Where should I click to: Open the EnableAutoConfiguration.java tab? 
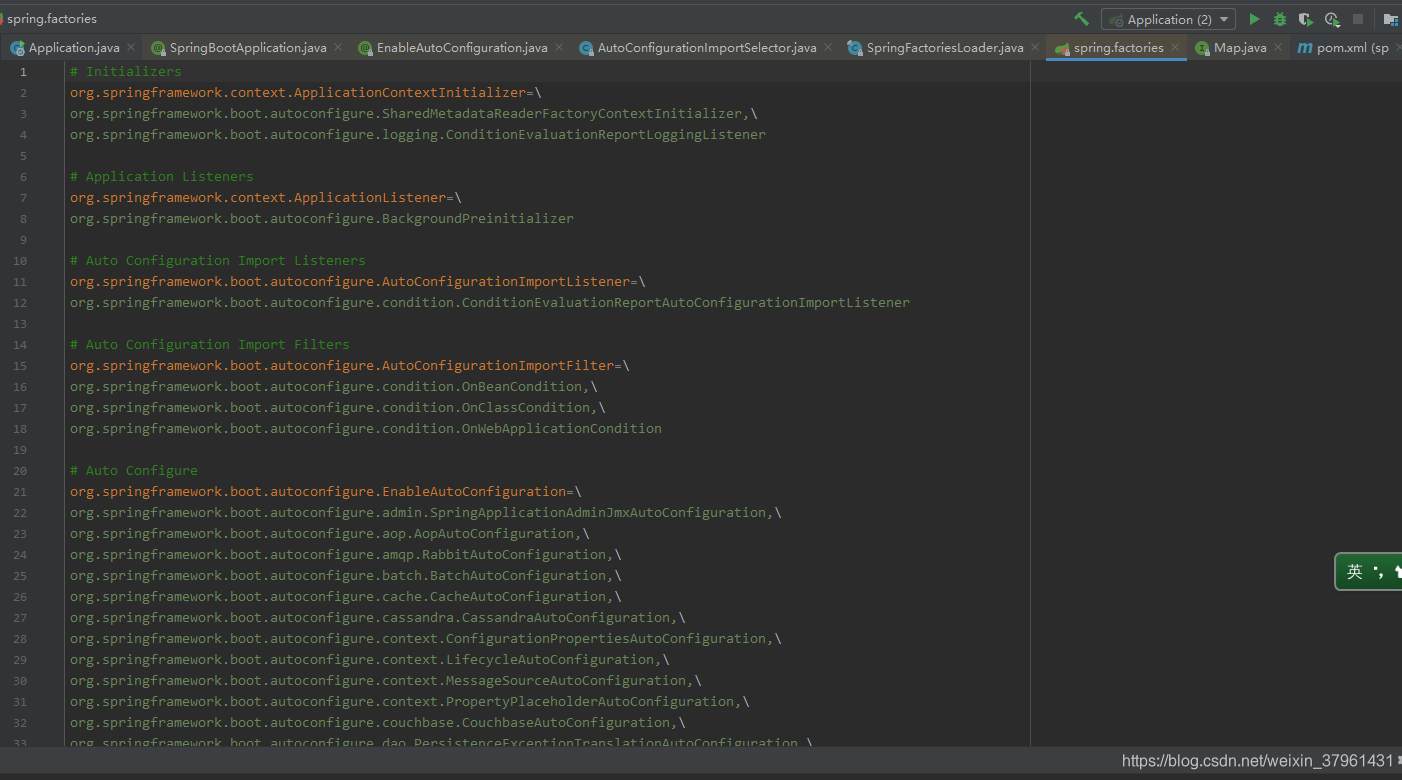462,47
